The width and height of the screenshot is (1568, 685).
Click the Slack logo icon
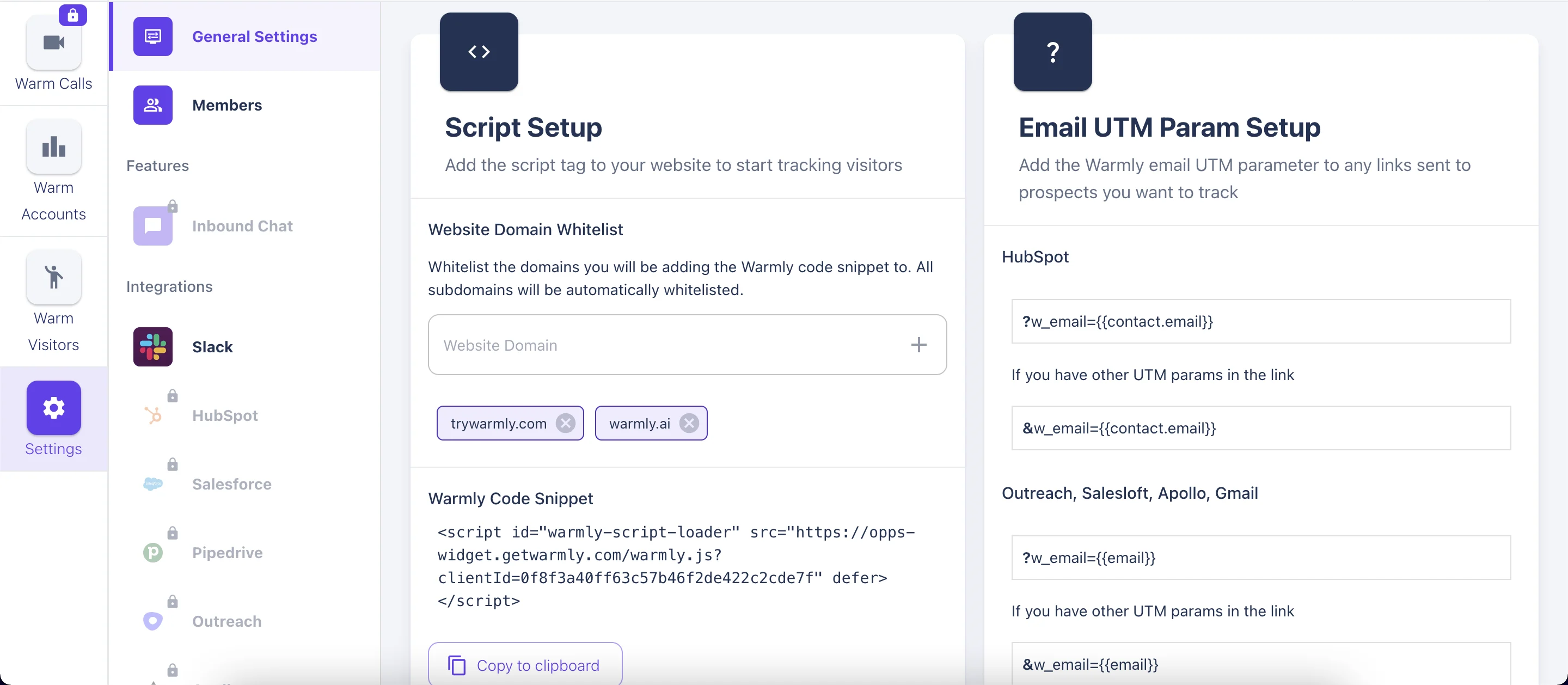153,346
